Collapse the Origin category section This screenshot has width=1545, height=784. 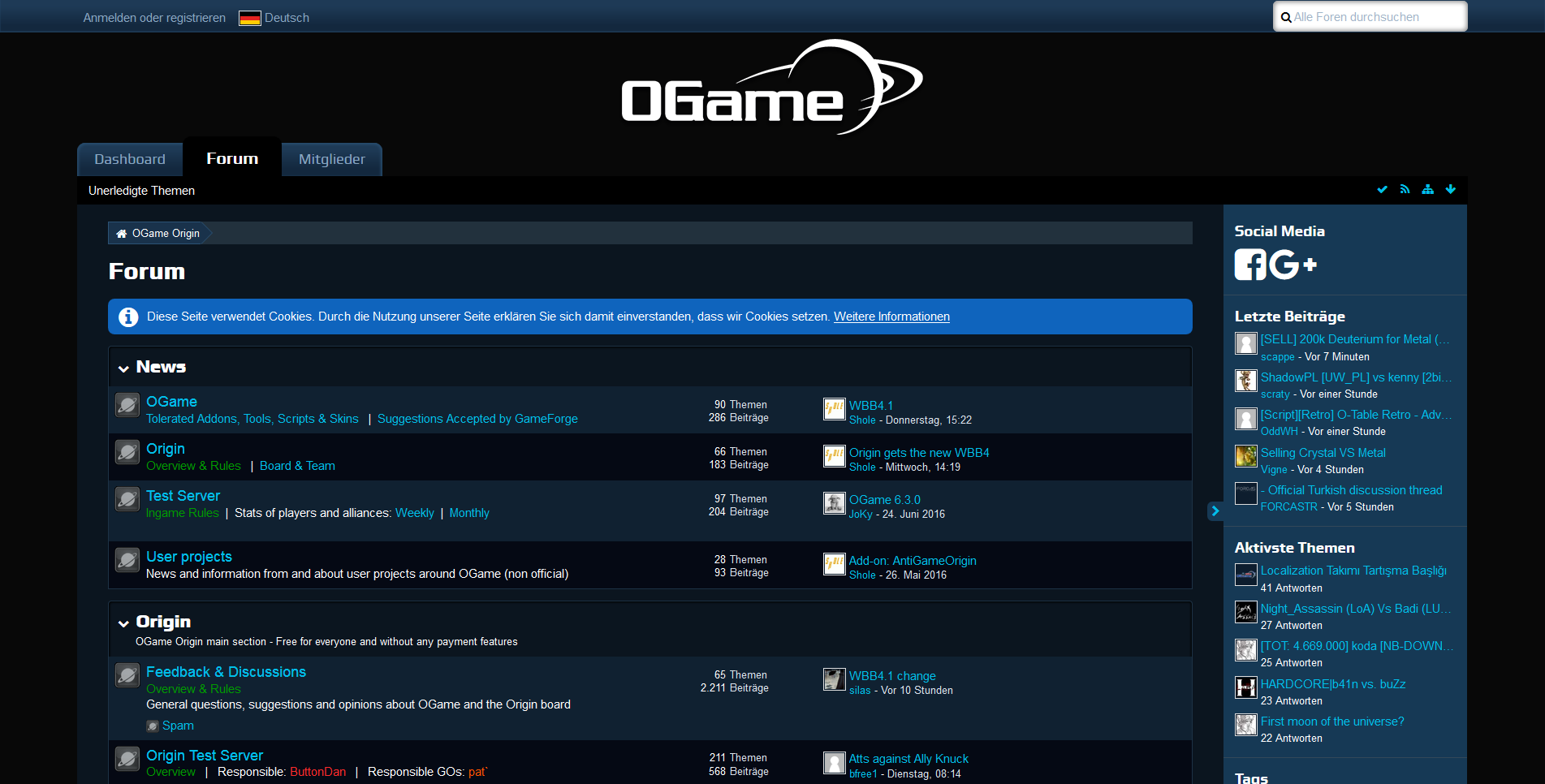(123, 622)
